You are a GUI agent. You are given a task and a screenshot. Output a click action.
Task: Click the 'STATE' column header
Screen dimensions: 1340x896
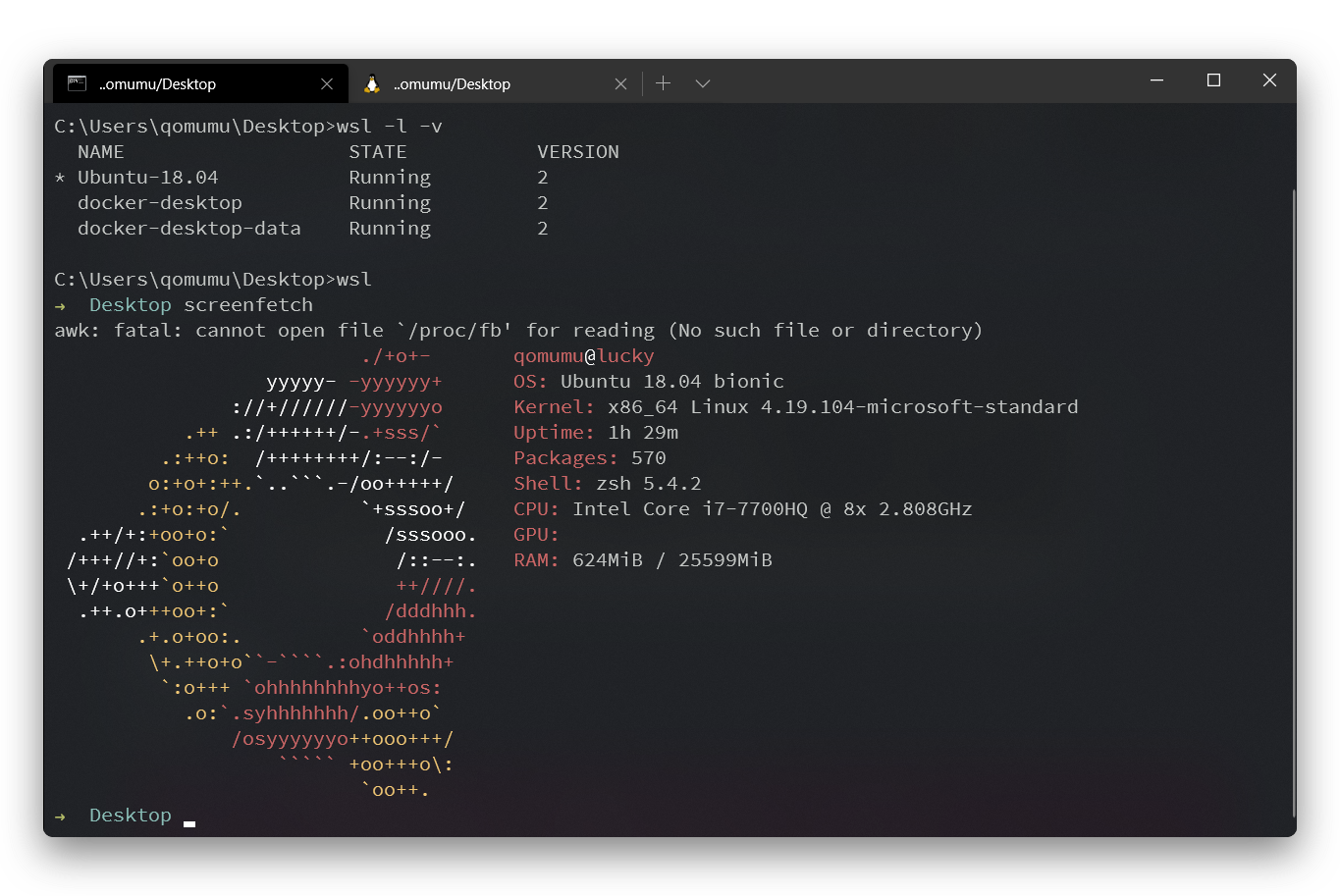(378, 152)
